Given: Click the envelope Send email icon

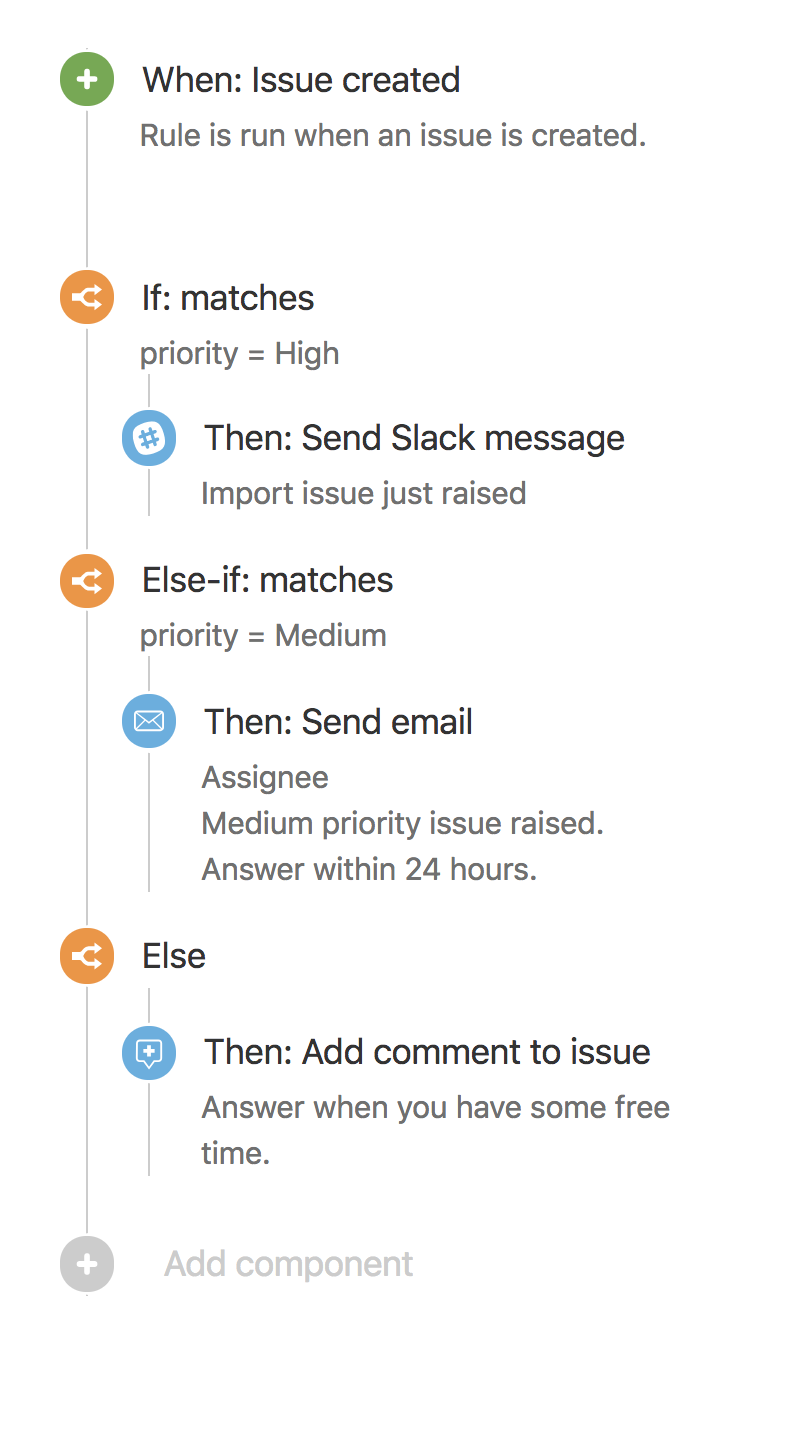Looking at the screenshot, I should (149, 721).
